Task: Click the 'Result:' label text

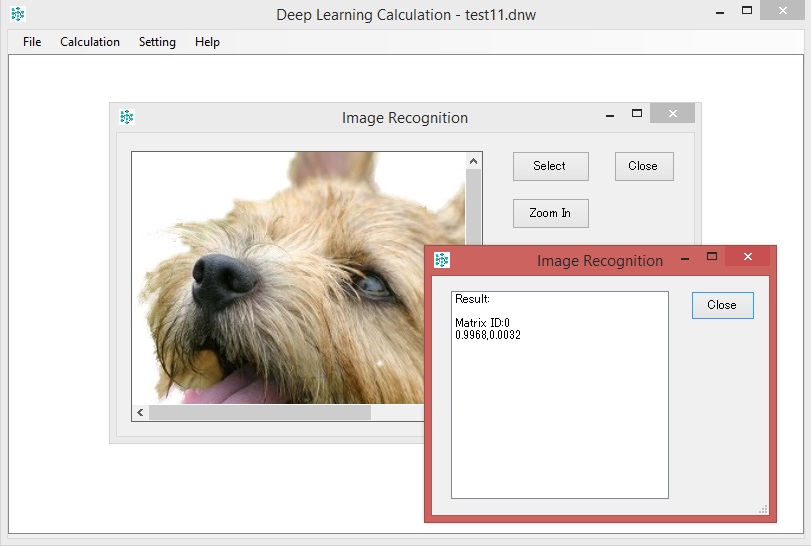Action: [472, 299]
